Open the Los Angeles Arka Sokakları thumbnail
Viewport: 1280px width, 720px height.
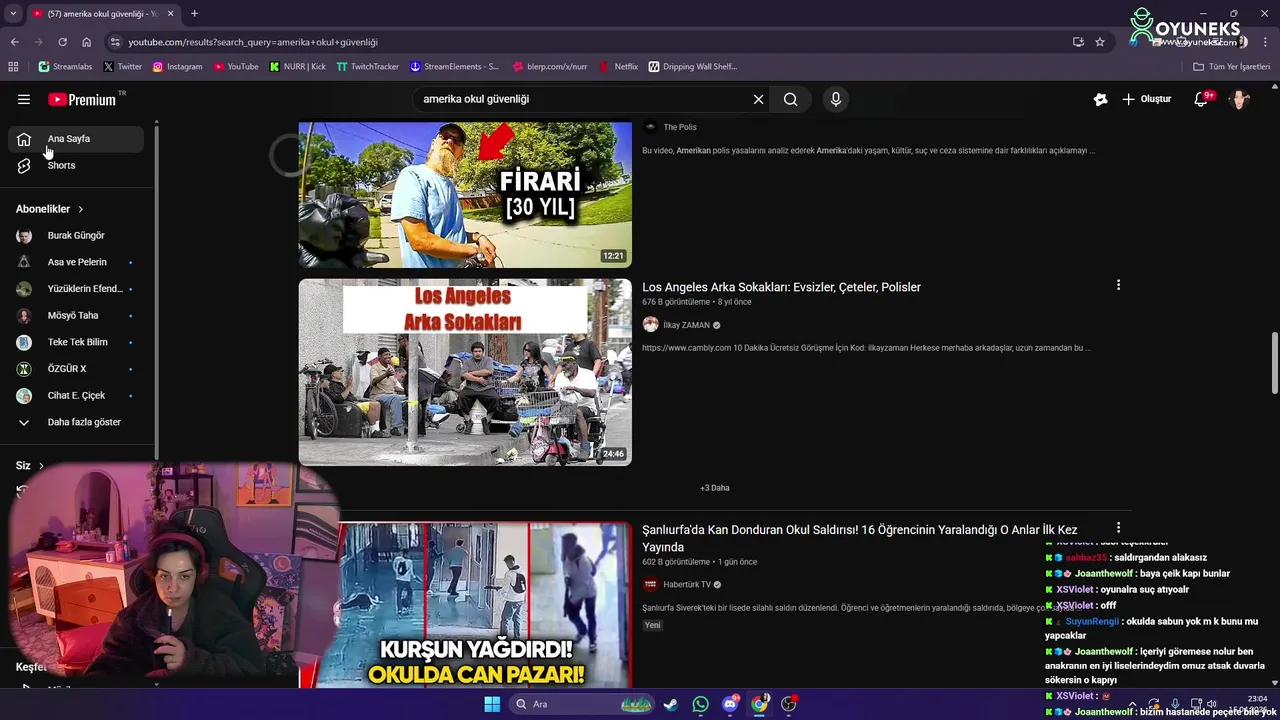[x=465, y=372]
